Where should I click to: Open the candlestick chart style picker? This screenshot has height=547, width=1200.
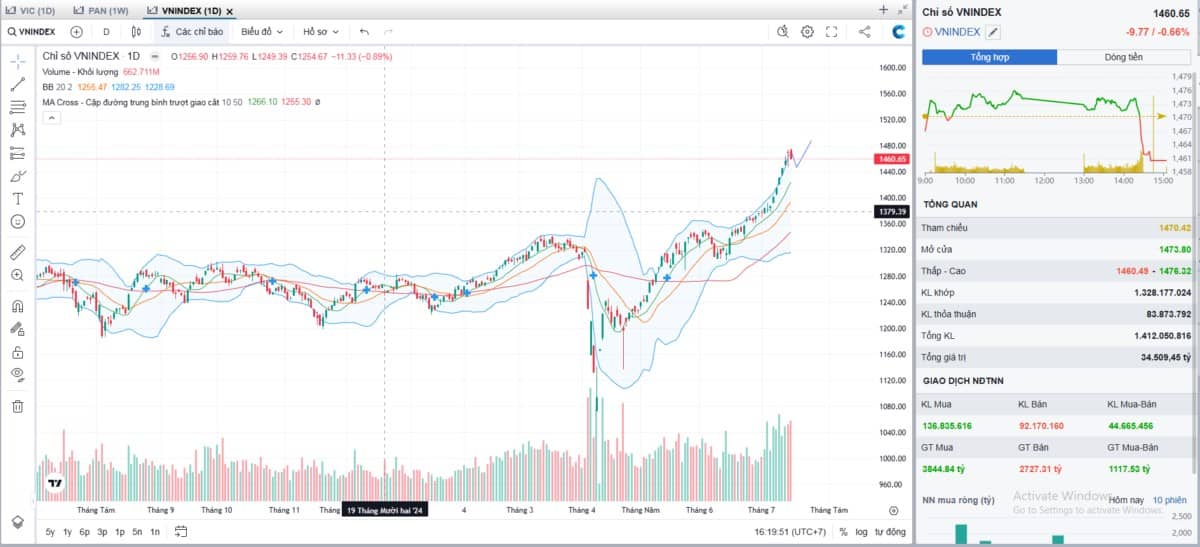point(136,32)
